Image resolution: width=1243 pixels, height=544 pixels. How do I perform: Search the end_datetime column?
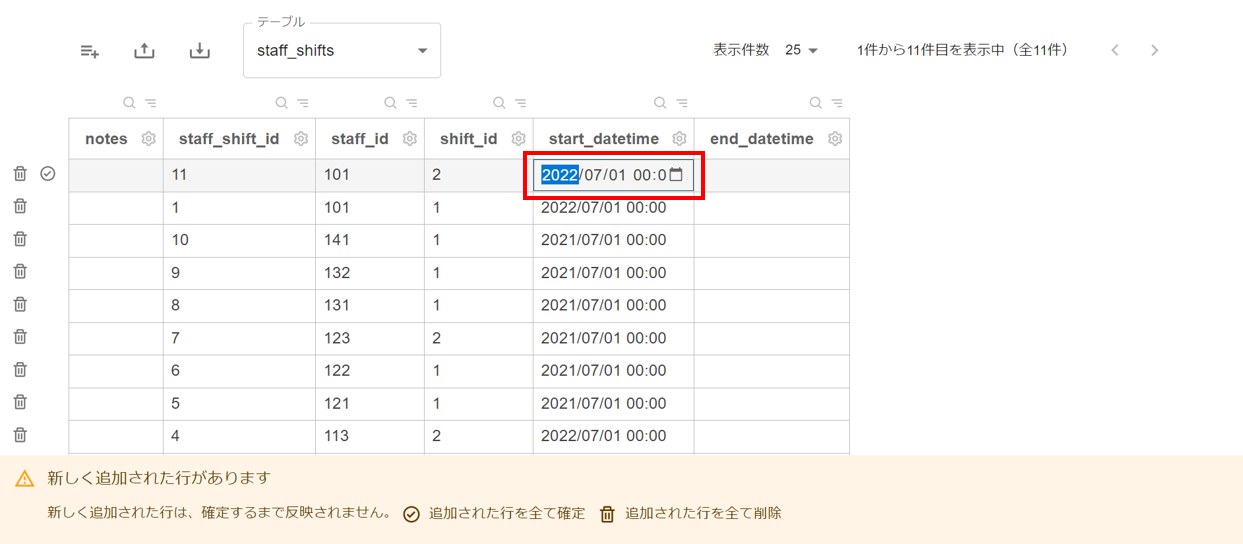coord(816,103)
